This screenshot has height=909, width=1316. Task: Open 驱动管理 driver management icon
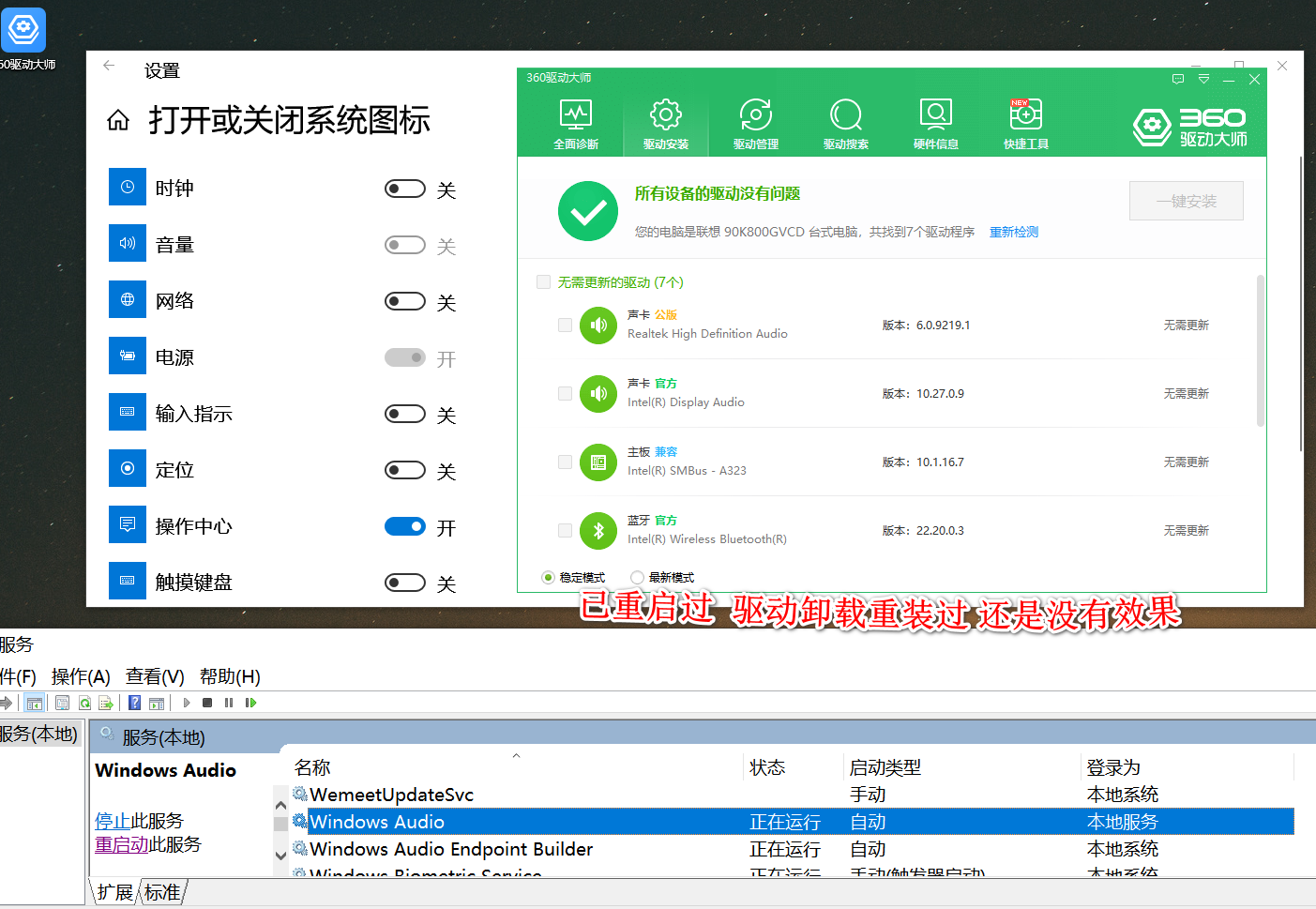coord(755,123)
